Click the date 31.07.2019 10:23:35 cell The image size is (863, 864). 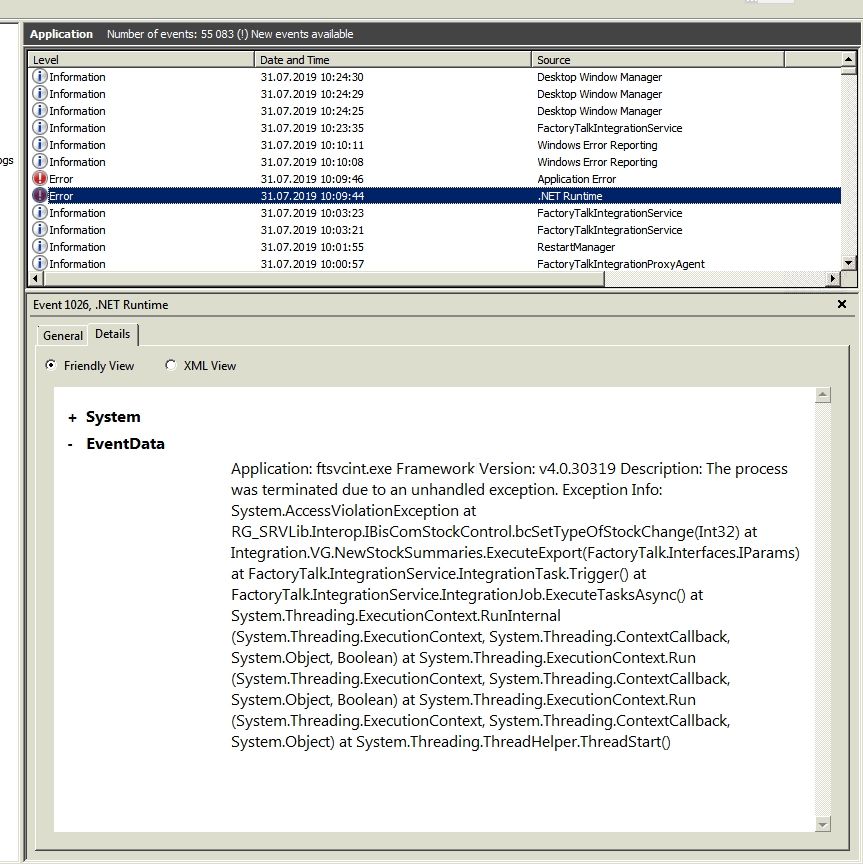point(312,128)
